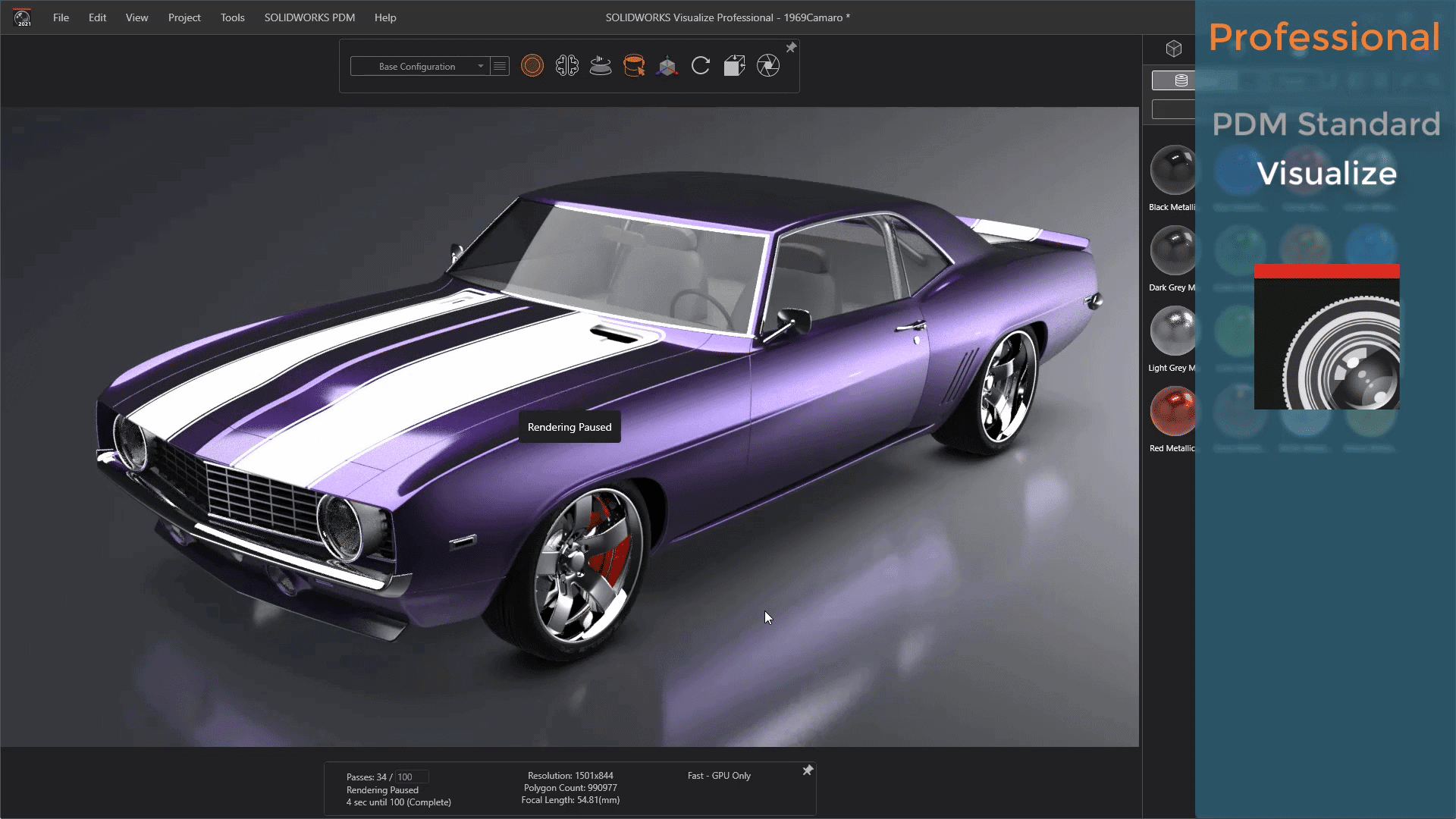1456x819 pixels.
Task: Open the File menu
Action: click(60, 17)
